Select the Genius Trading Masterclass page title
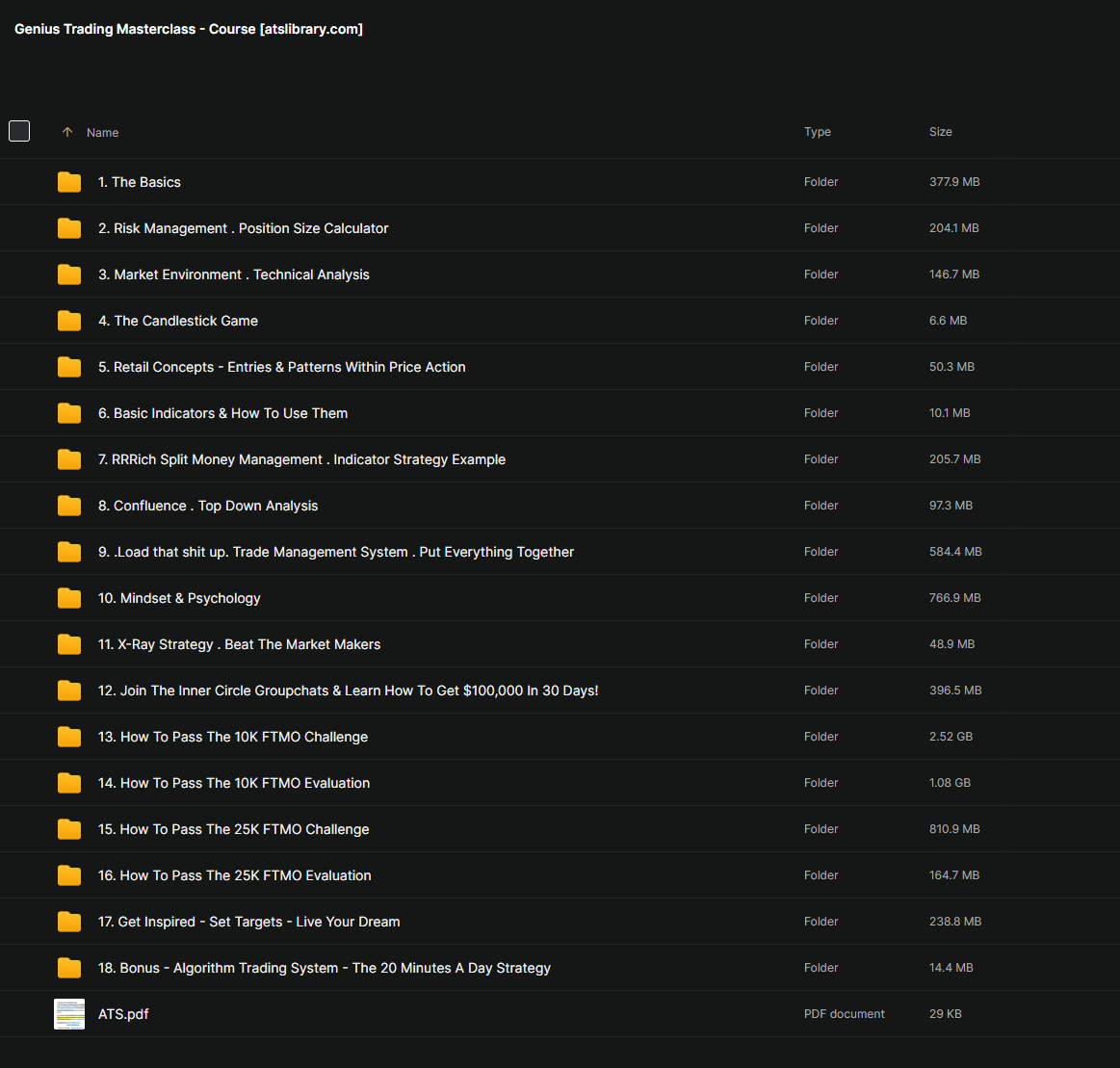Image resolution: width=1120 pixels, height=1068 pixels. (x=189, y=29)
